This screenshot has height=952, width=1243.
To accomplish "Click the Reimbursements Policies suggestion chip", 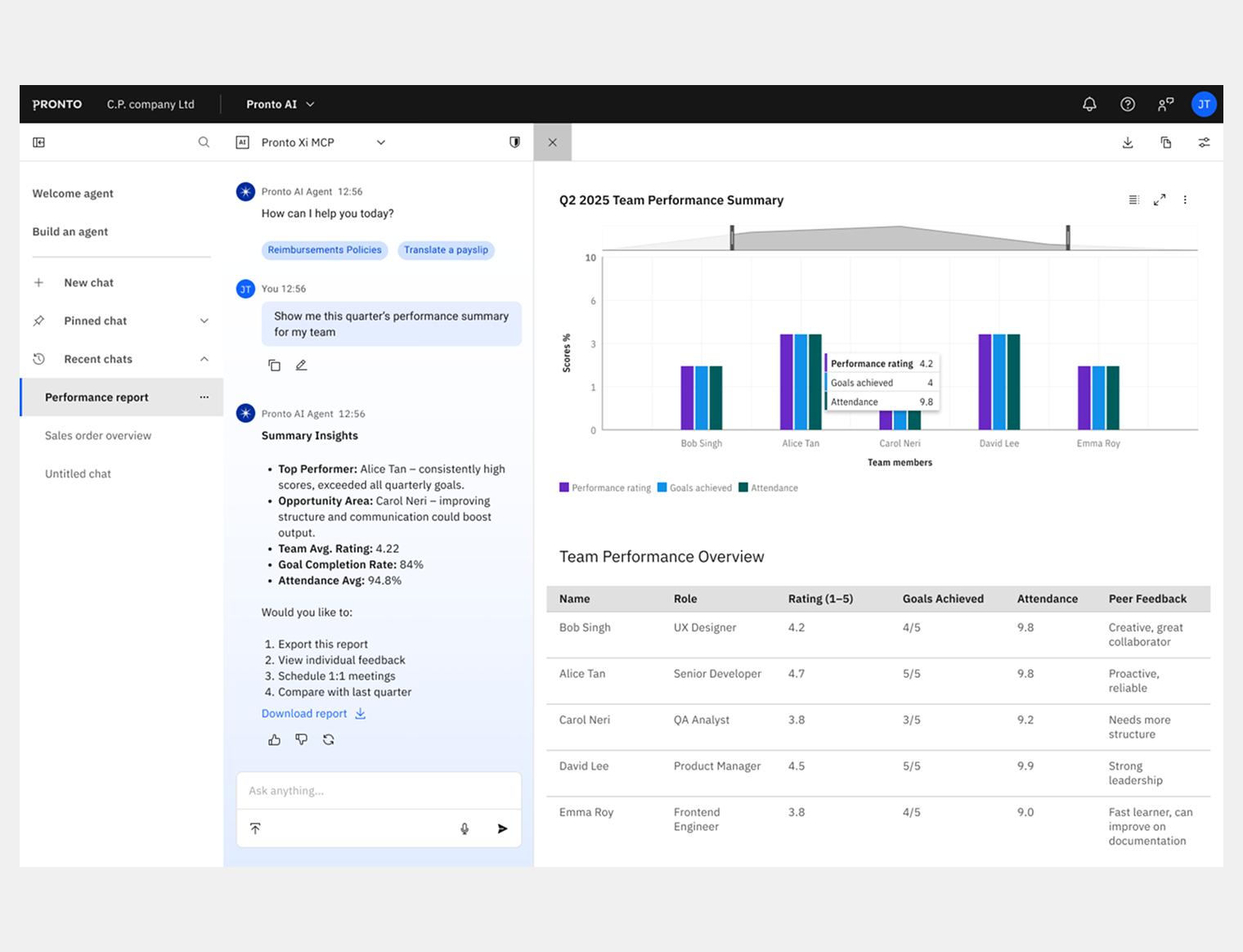I will point(325,250).
